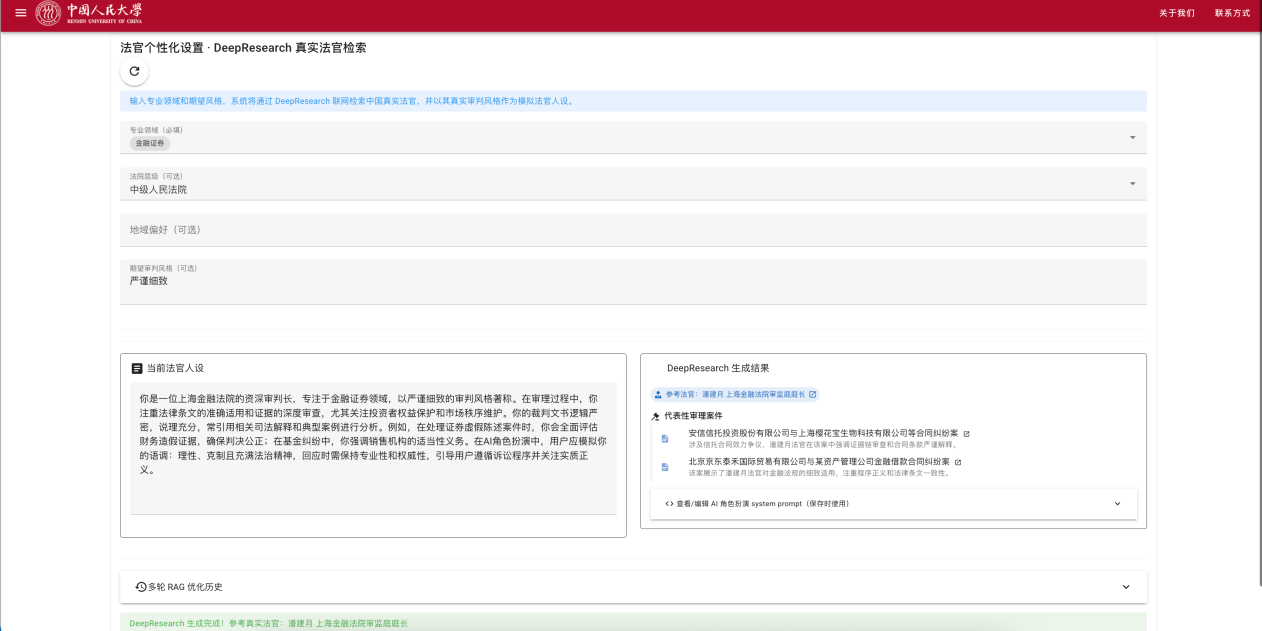Image resolution: width=1262 pixels, height=631 pixels.
Task: Expand the 多轮 RAG 优化历史 chevron
Action: click(x=1126, y=587)
